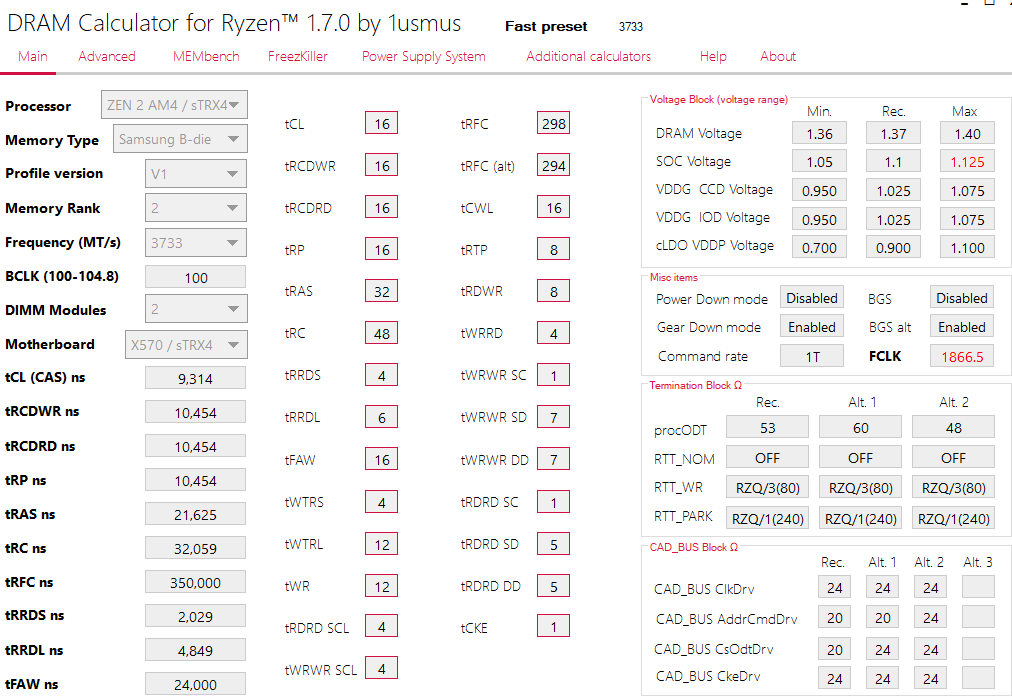
Task: Click the tWTRL timing value box
Action: (381, 544)
